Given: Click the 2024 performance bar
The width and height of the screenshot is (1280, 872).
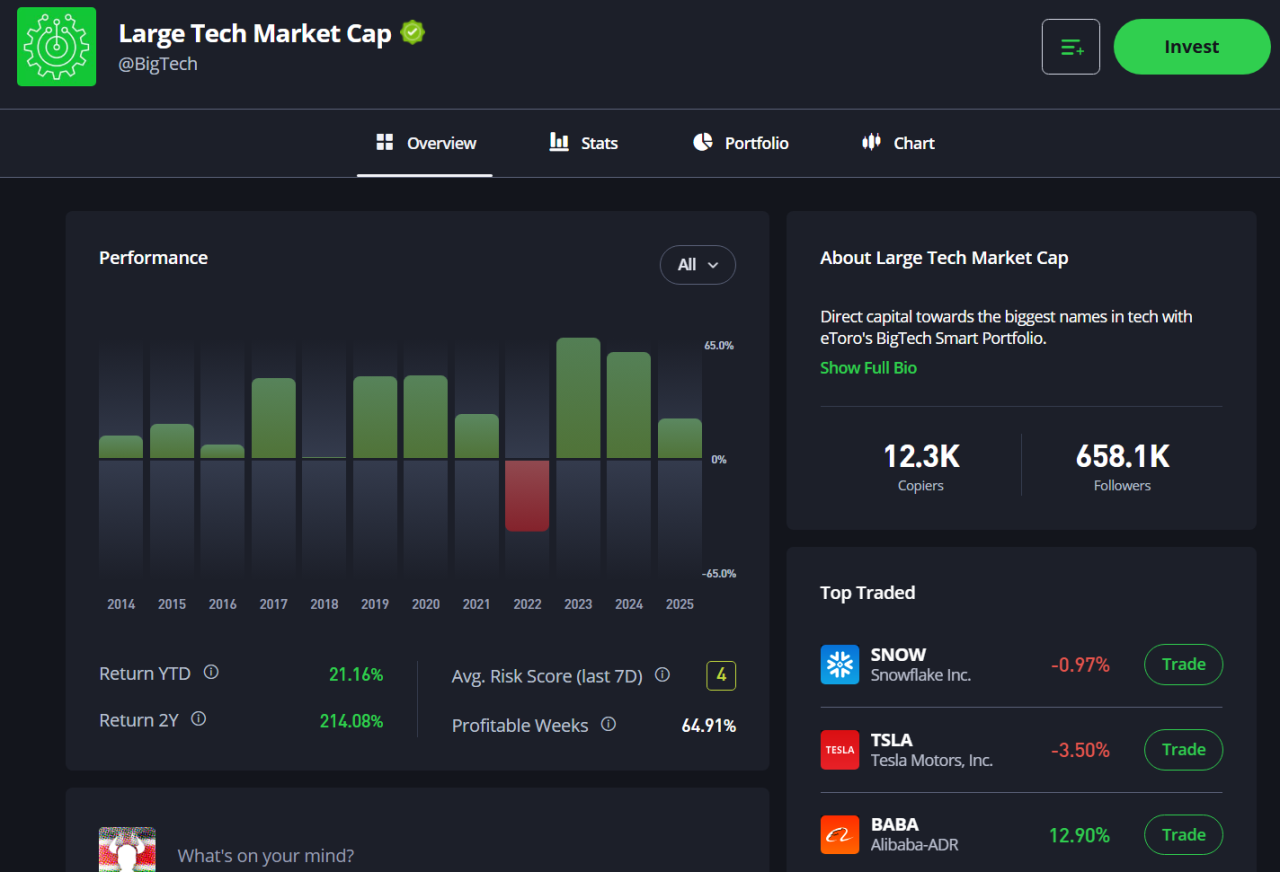Looking at the screenshot, I should pos(629,405).
